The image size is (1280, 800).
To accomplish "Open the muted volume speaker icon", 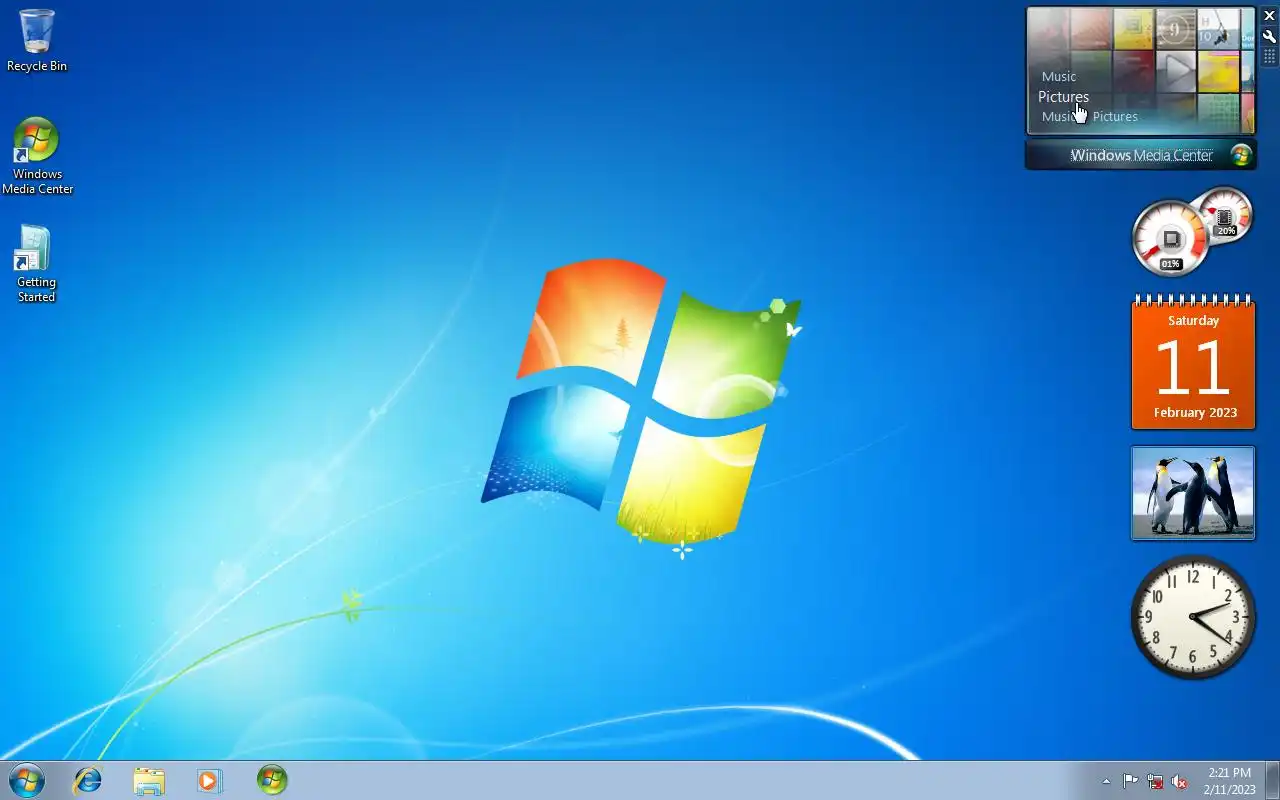I will coord(1179,781).
